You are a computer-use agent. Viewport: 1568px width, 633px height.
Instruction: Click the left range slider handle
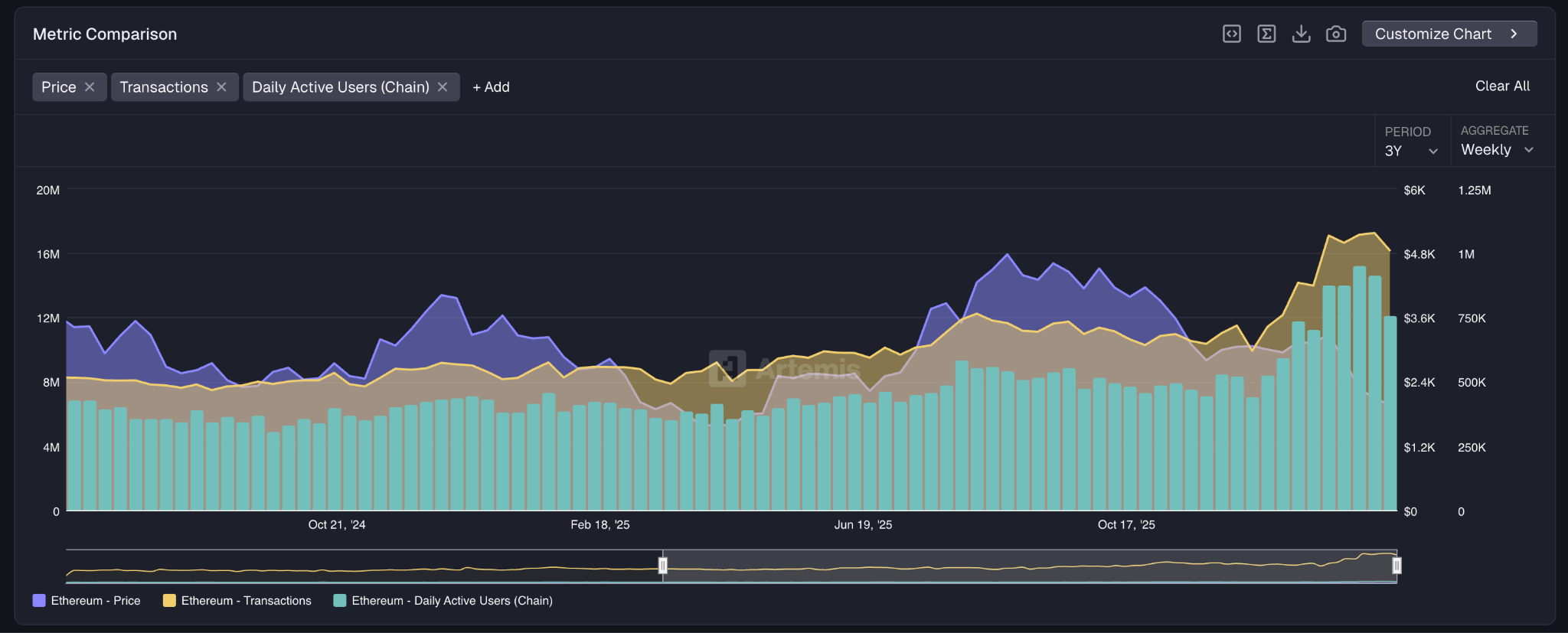pyautogui.click(x=663, y=566)
